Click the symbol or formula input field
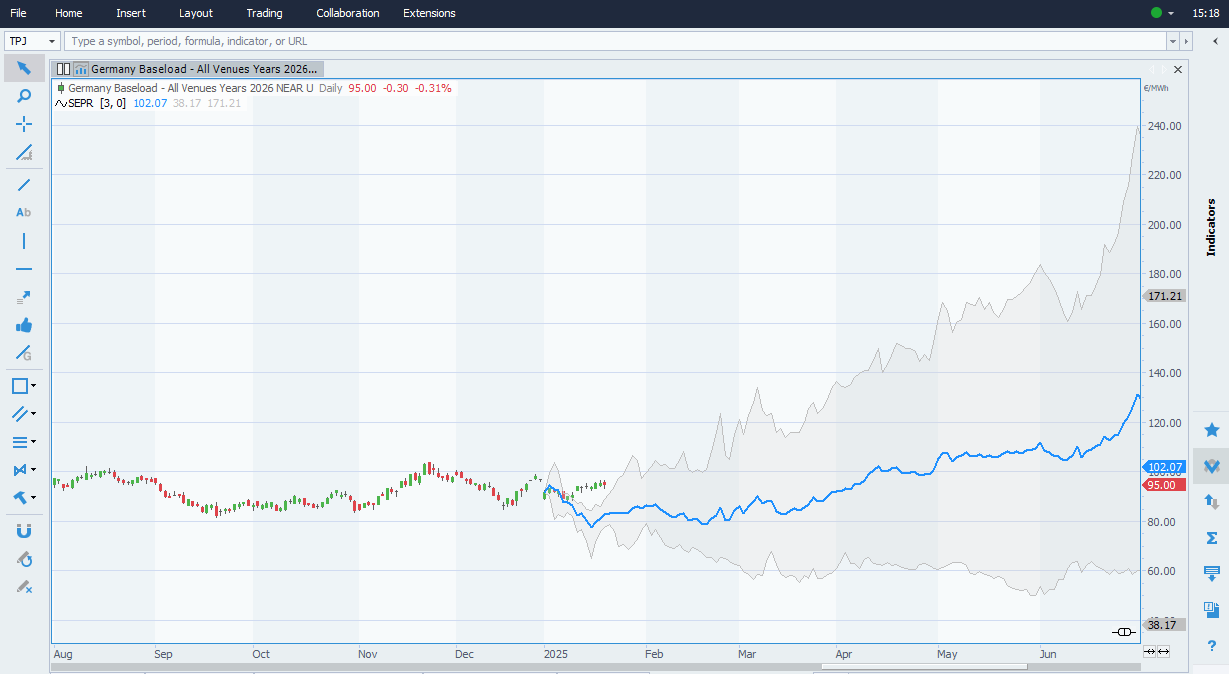Screen dimensions: 1229x674 point(615,41)
